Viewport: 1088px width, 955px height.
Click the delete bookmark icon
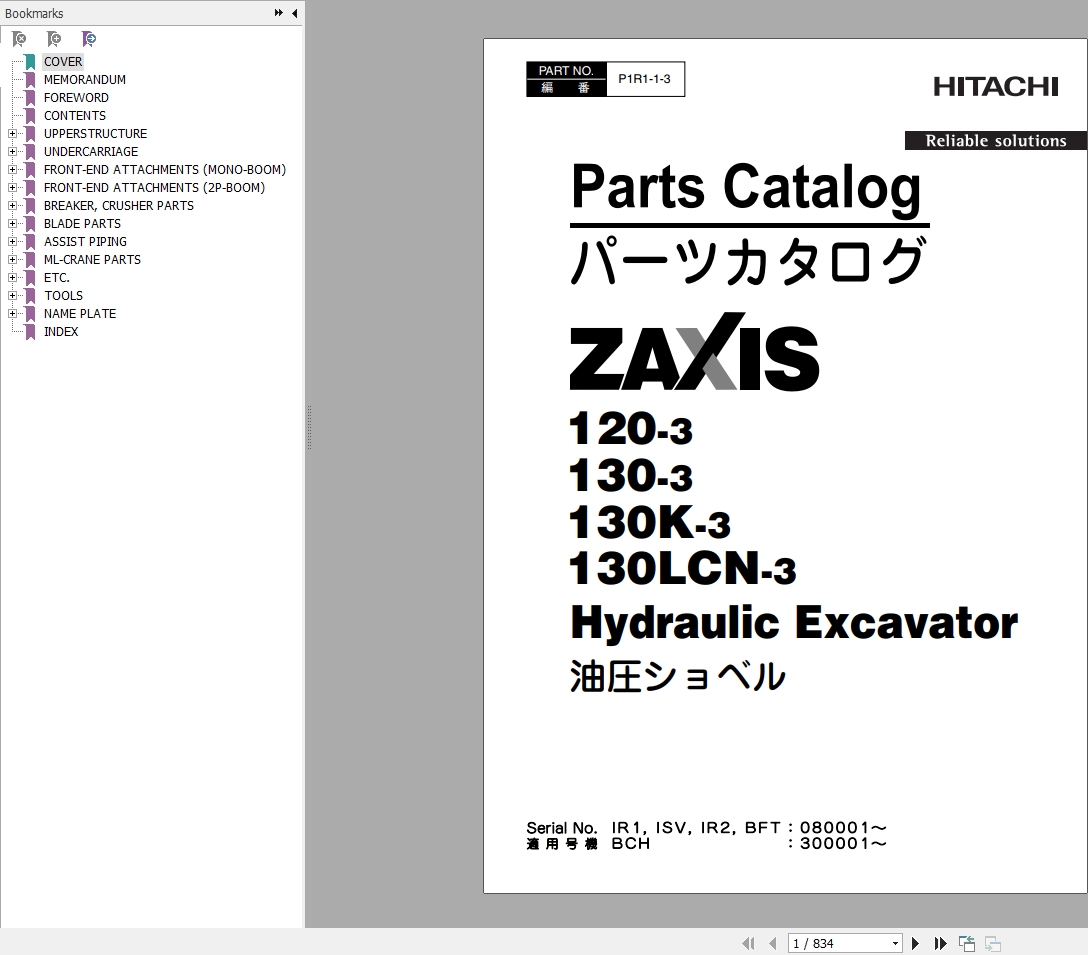coord(19,39)
